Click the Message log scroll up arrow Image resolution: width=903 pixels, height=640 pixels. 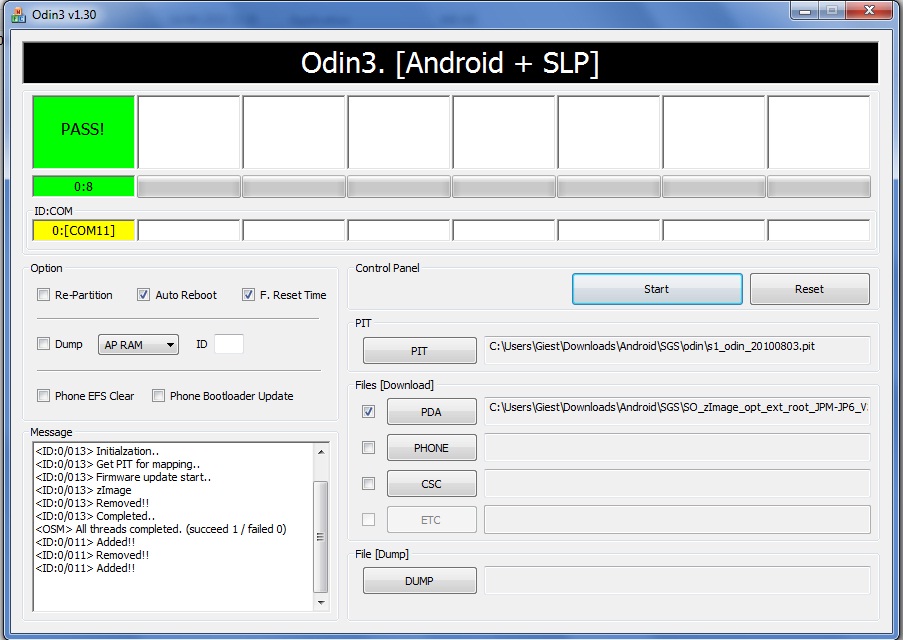pos(321,452)
